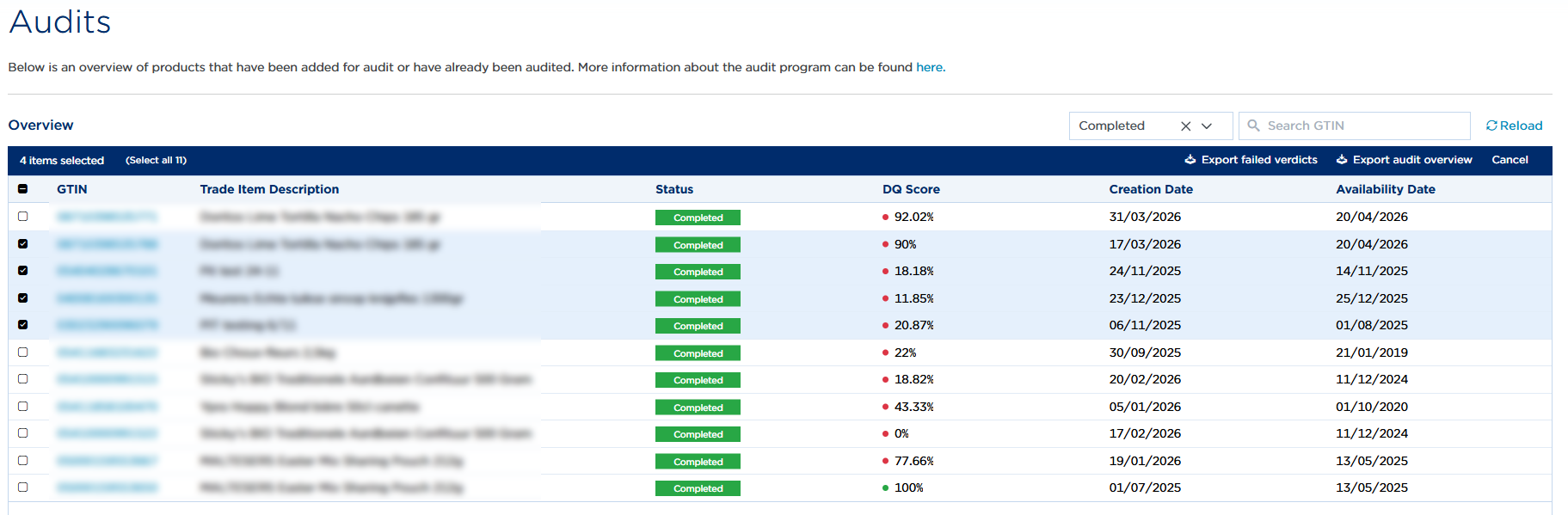Select all 11 items
The height and width of the screenshot is (515, 1568).
(156, 161)
